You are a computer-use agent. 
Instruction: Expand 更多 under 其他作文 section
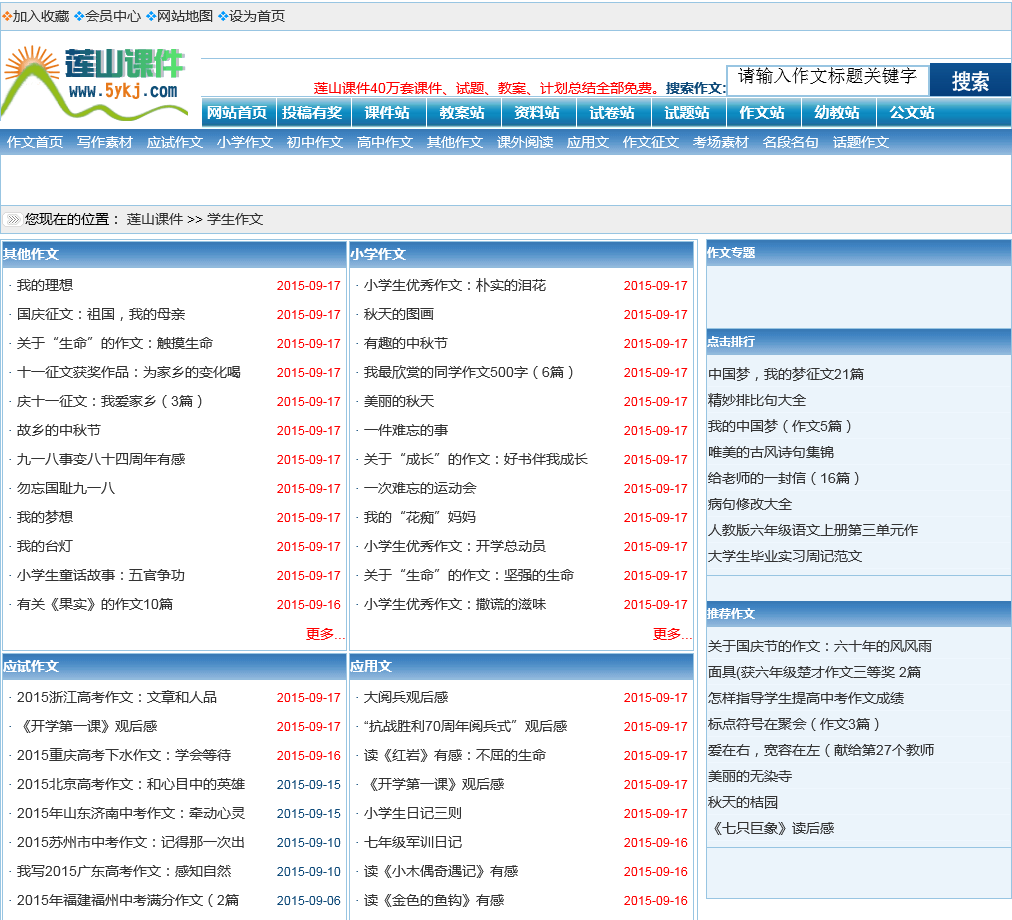(x=325, y=634)
